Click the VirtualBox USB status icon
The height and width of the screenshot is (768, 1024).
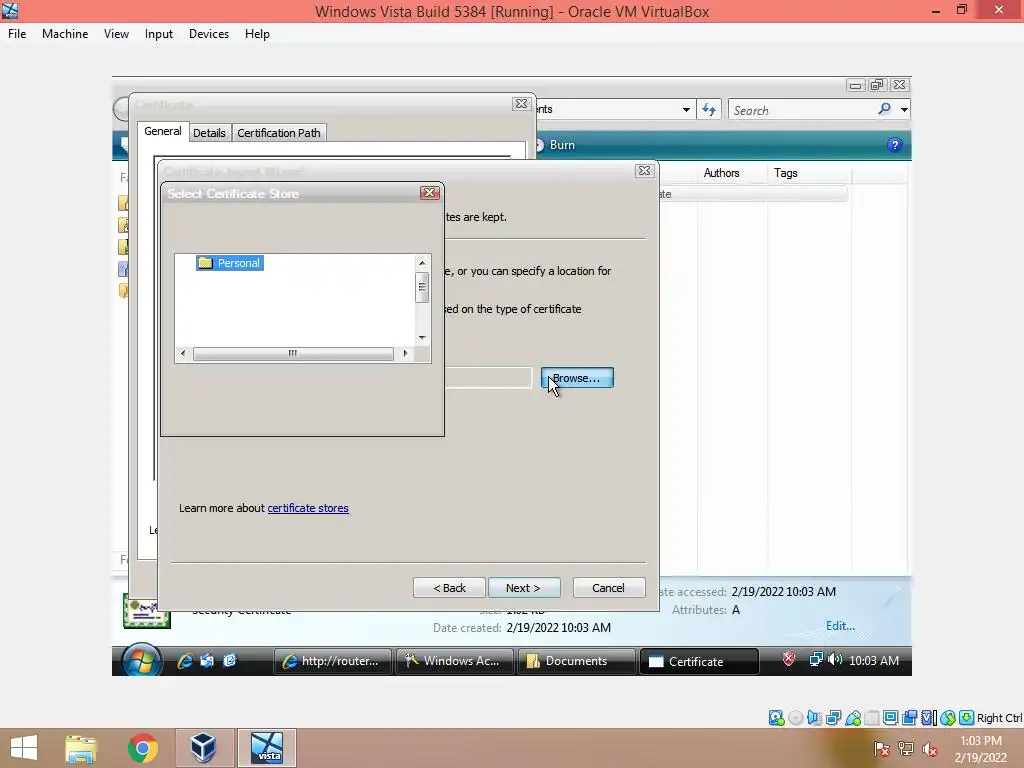(853, 718)
